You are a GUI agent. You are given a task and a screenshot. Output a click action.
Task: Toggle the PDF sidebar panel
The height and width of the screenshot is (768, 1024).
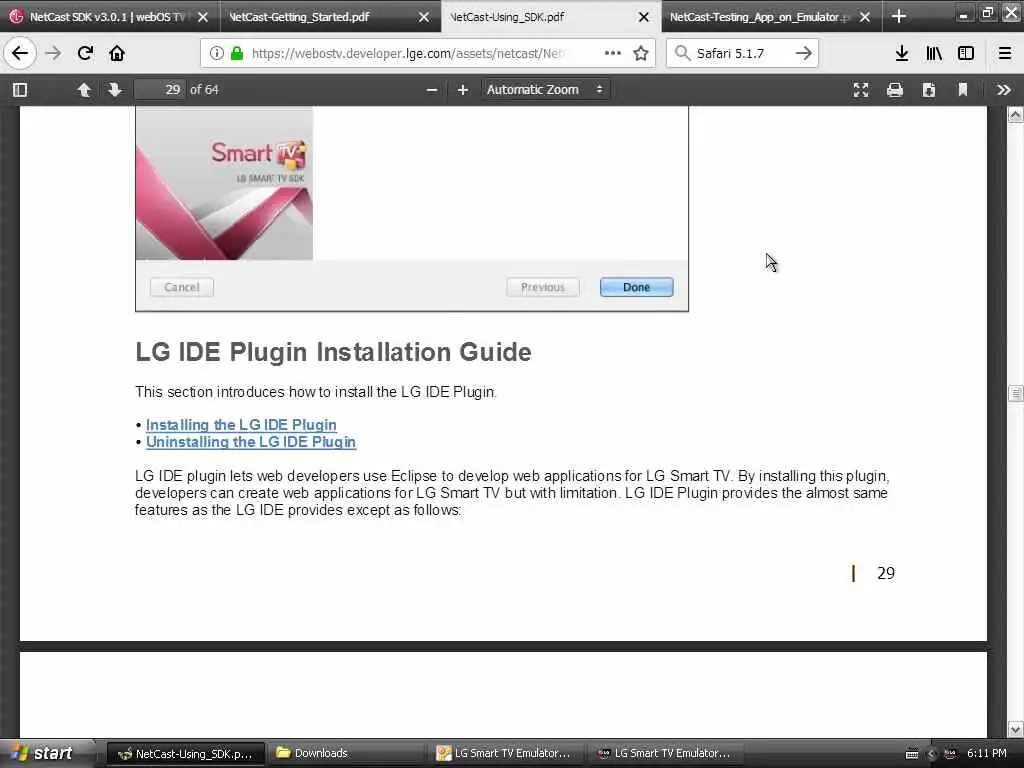coord(20,89)
